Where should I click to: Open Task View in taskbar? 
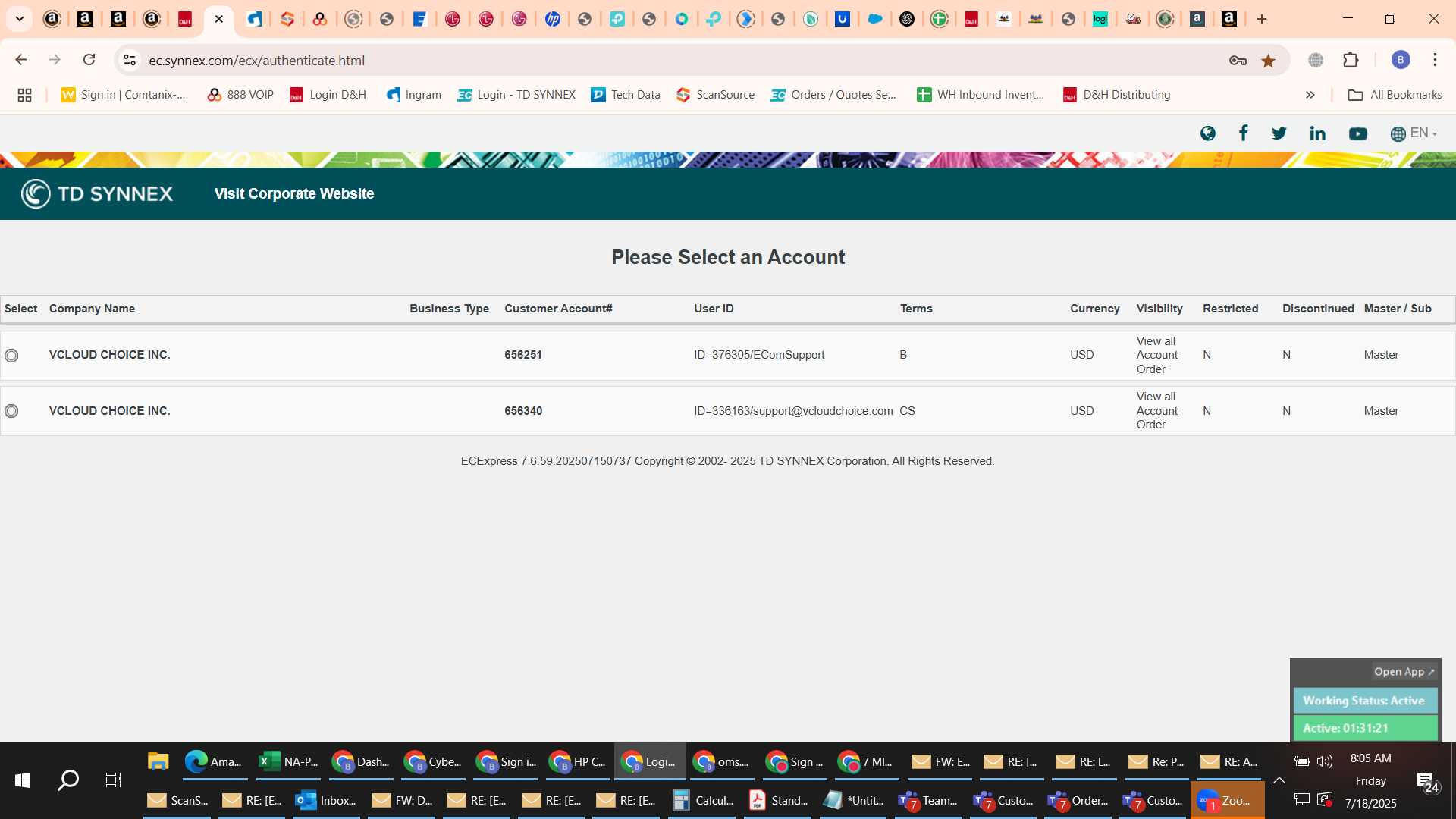(114, 780)
